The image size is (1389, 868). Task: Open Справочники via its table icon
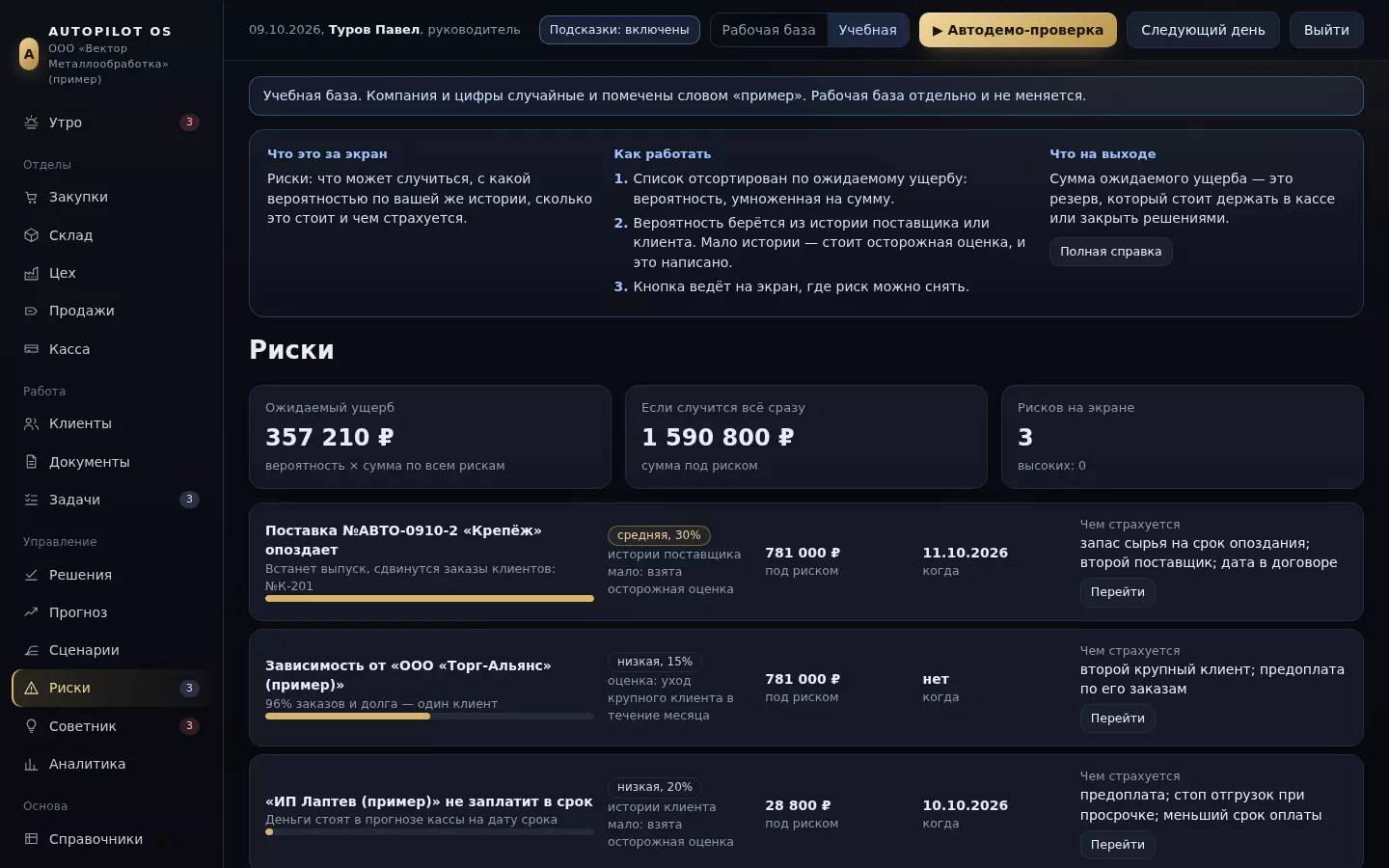(x=31, y=839)
